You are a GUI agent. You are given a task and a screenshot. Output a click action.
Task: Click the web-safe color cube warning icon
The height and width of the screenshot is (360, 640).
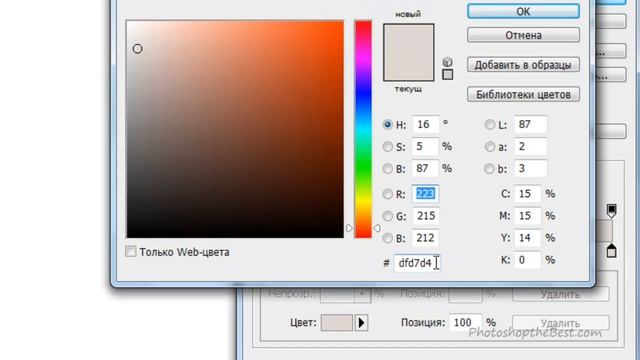[447, 62]
